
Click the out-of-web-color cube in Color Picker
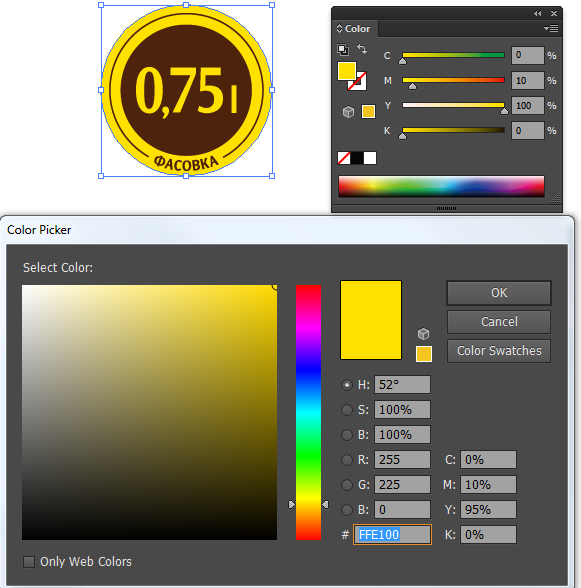(x=423, y=333)
